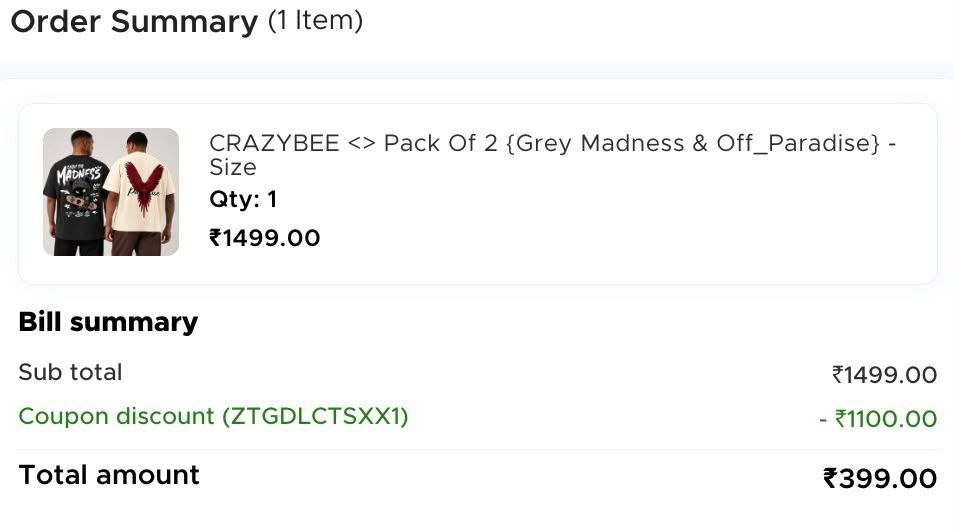
Task: Select the ₹1499.00 item price
Action: [x=264, y=238]
